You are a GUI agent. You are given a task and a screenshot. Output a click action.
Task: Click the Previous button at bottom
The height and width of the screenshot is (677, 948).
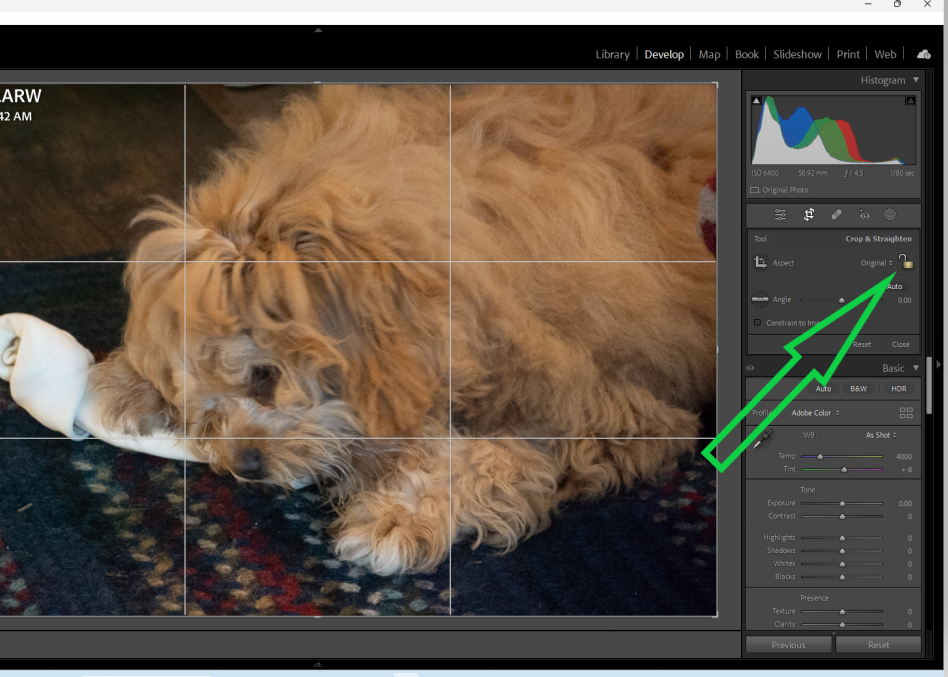point(788,644)
